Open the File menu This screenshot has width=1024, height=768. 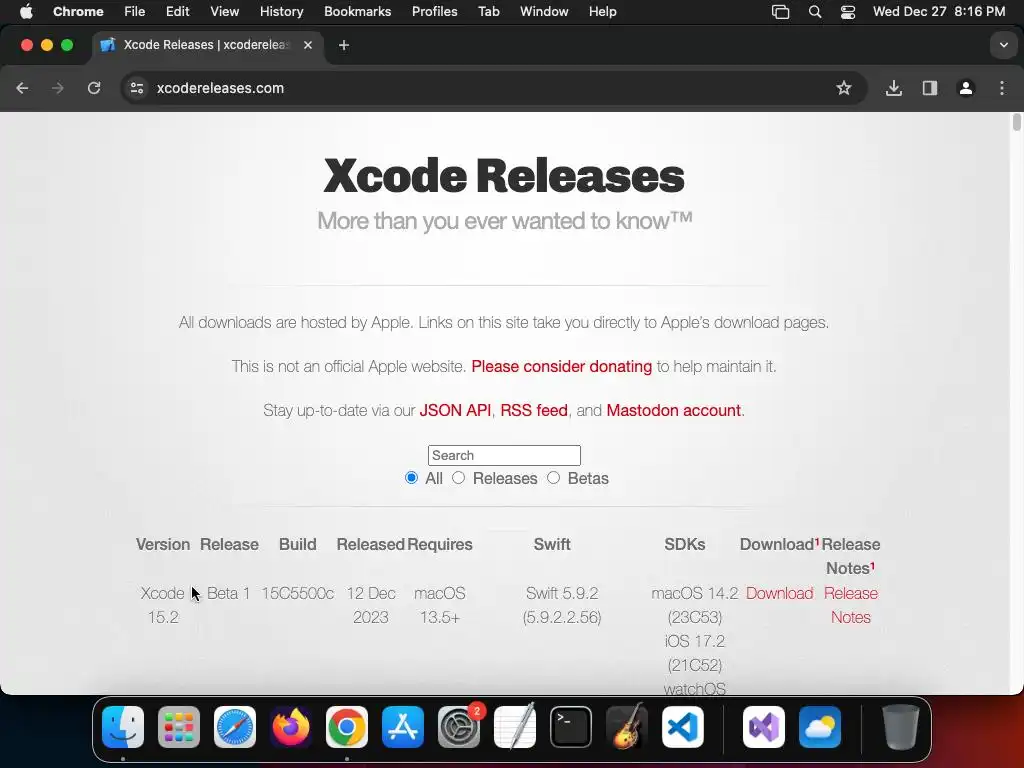click(x=135, y=12)
